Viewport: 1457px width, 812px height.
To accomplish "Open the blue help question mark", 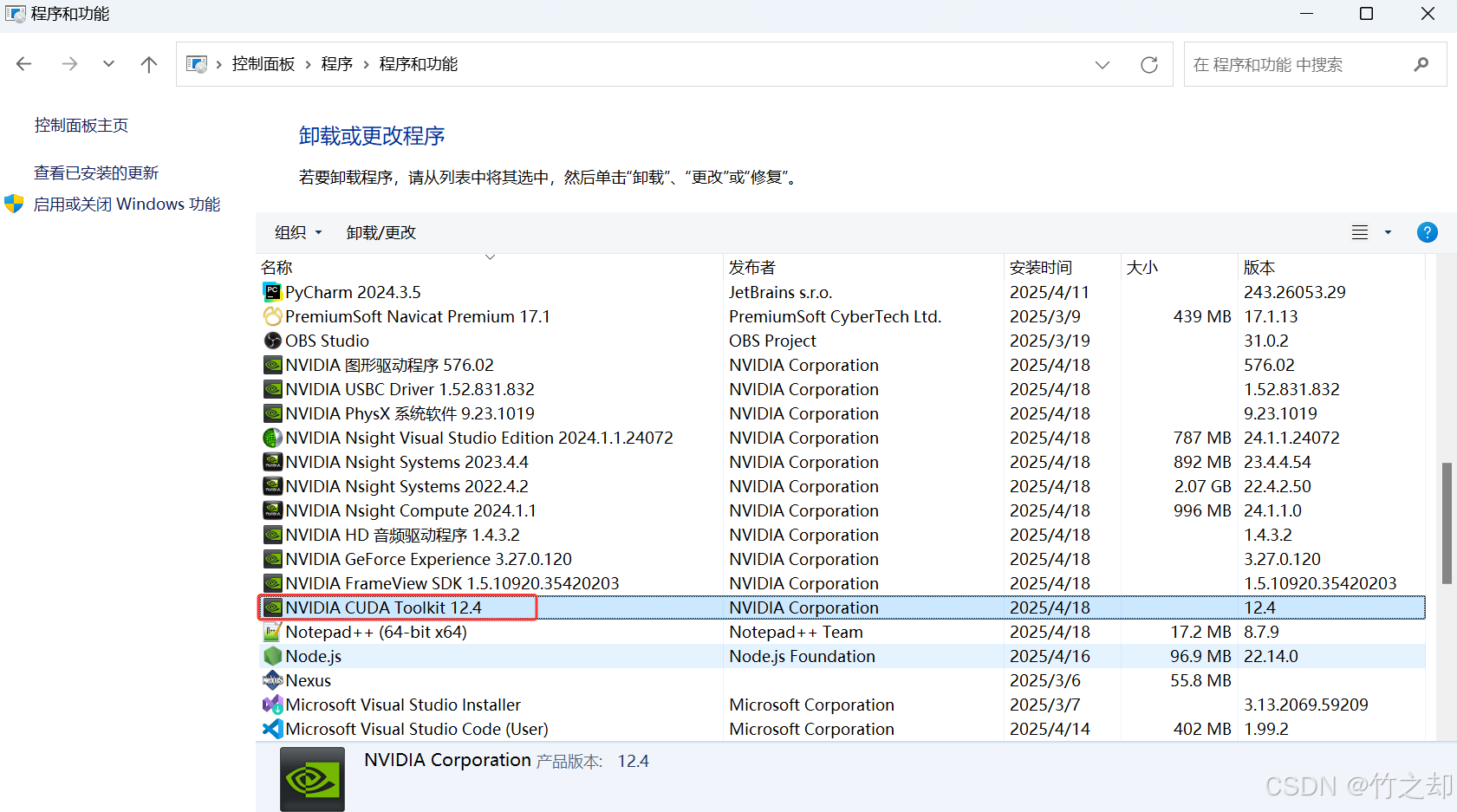I will [1427, 232].
